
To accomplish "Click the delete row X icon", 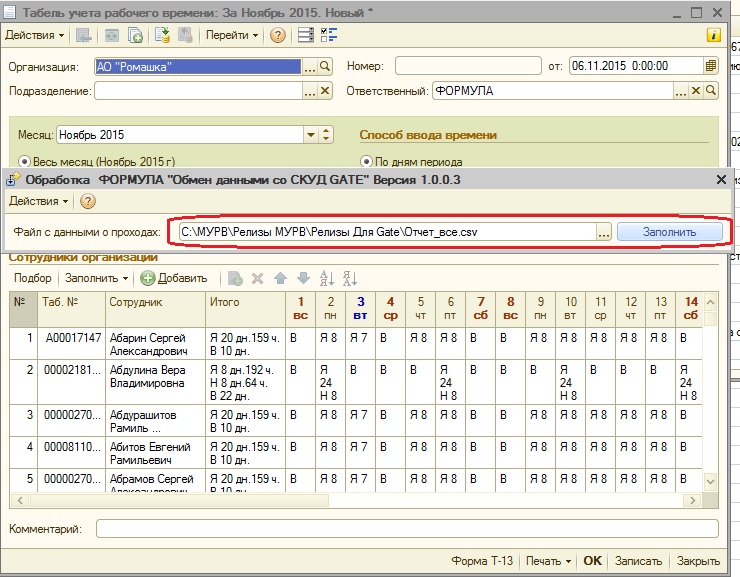I will [x=257, y=278].
